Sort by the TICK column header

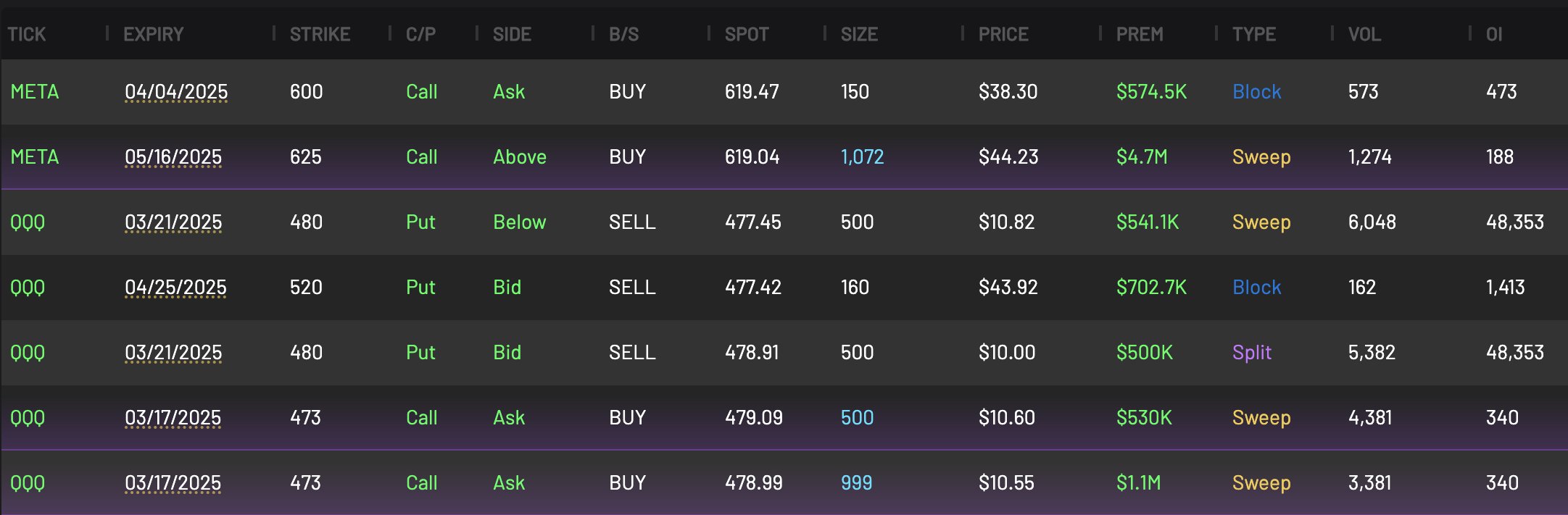pos(27,34)
